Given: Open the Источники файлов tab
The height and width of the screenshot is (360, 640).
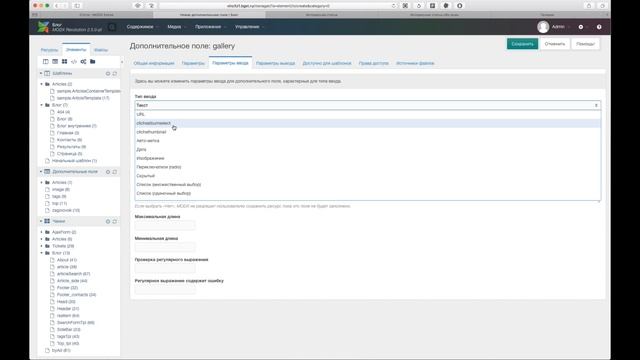Looking at the screenshot, I should coord(415,63).
